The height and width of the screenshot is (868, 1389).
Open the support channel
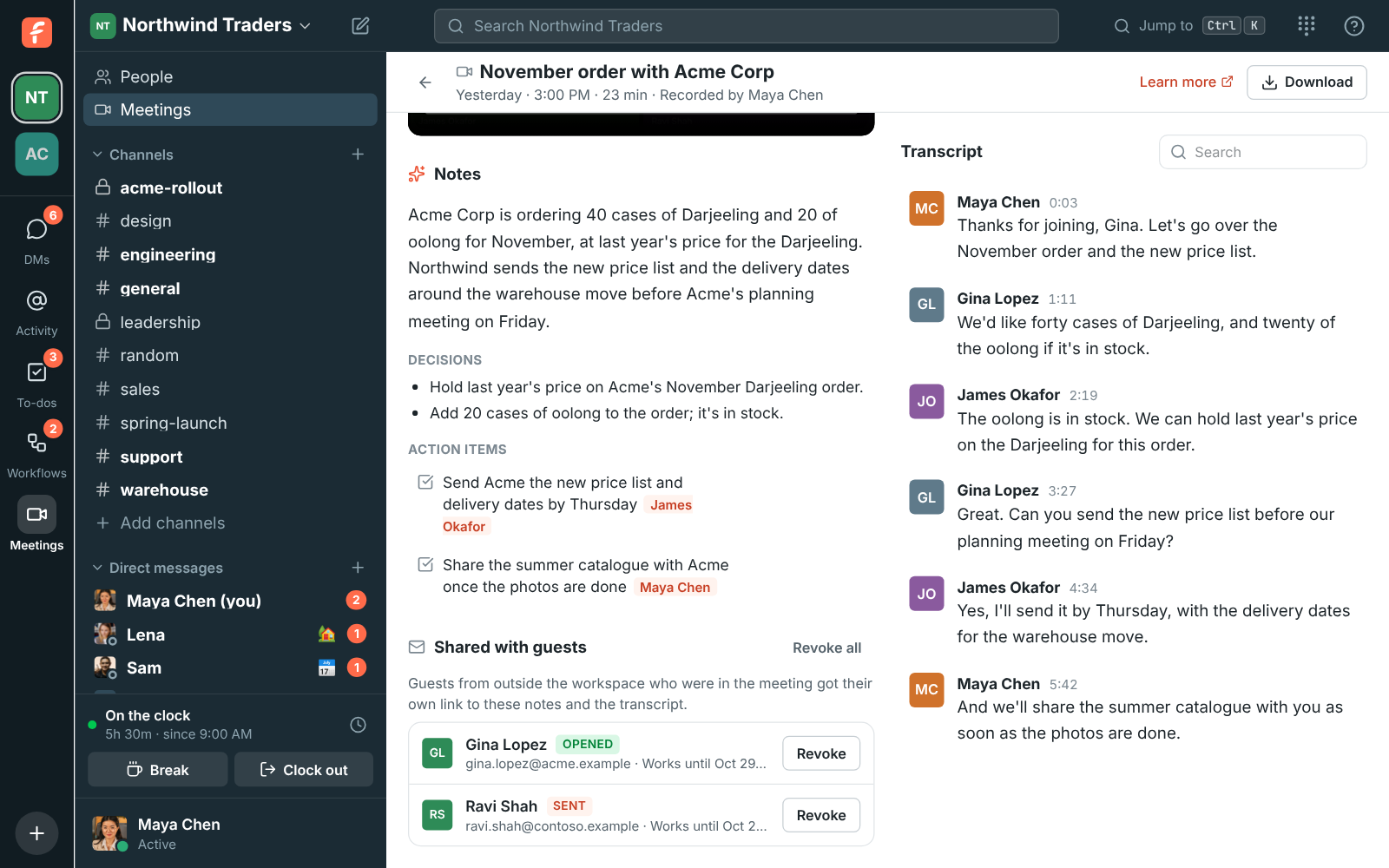point(230,457)
